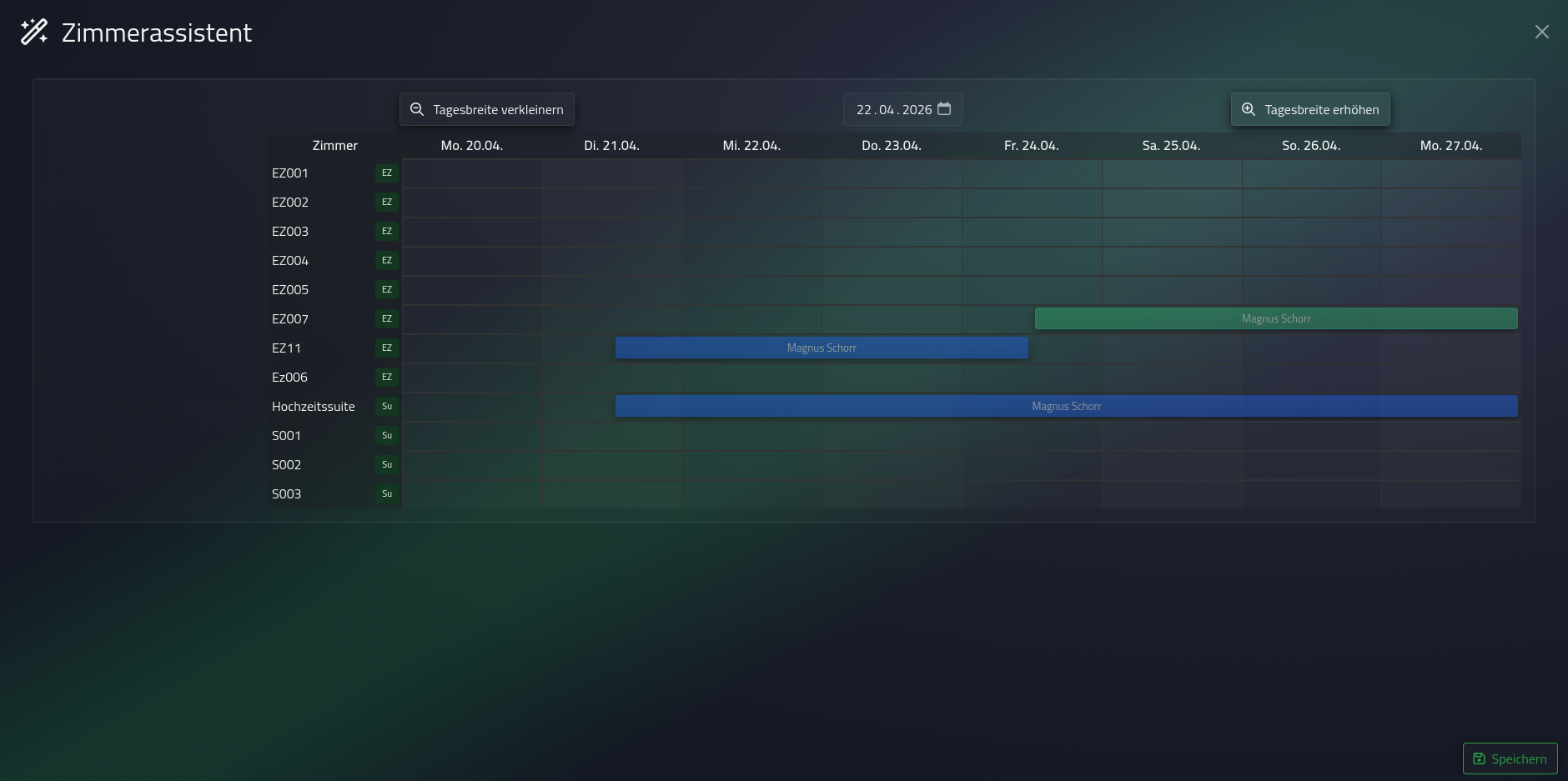Click the EZ badge of room EZ005

pos(387,290)
